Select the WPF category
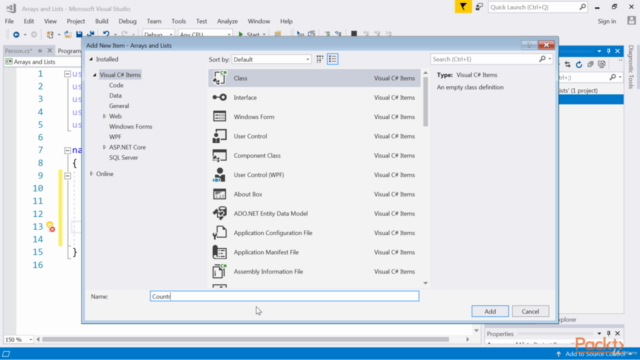The width and height of the screenshot is (640, 360). coord(115,137)
